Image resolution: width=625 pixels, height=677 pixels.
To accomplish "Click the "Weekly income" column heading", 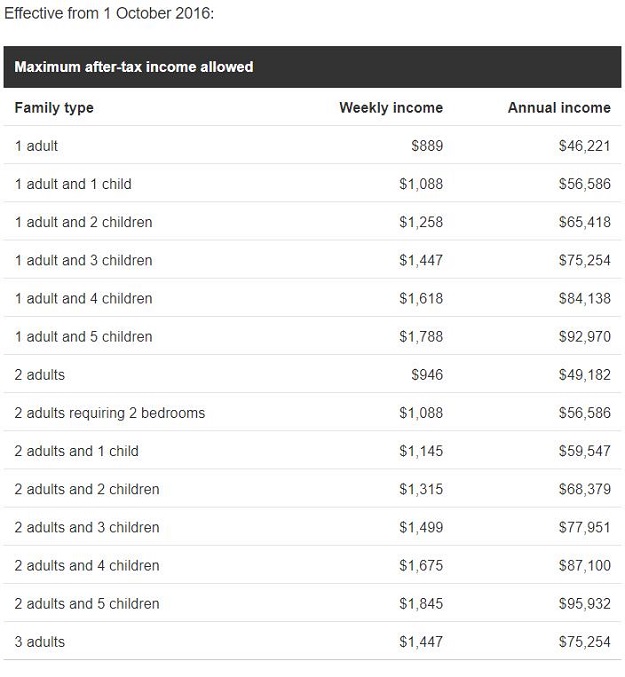I will 390,107.
